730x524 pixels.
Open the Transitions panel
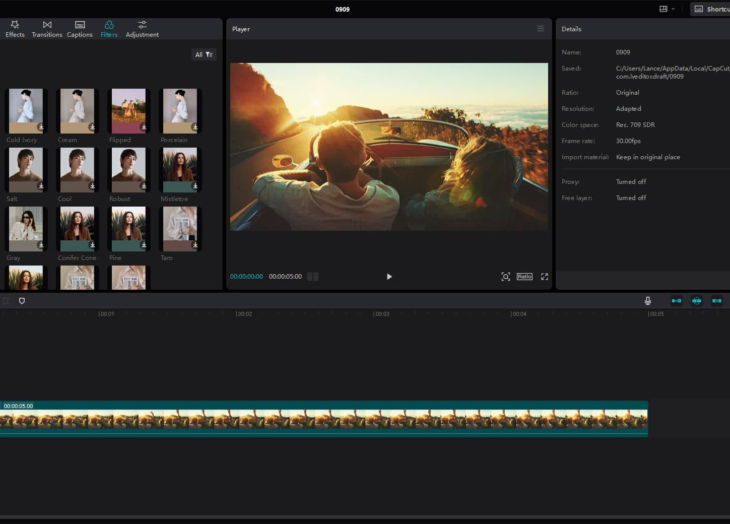(x=47, y=28)
